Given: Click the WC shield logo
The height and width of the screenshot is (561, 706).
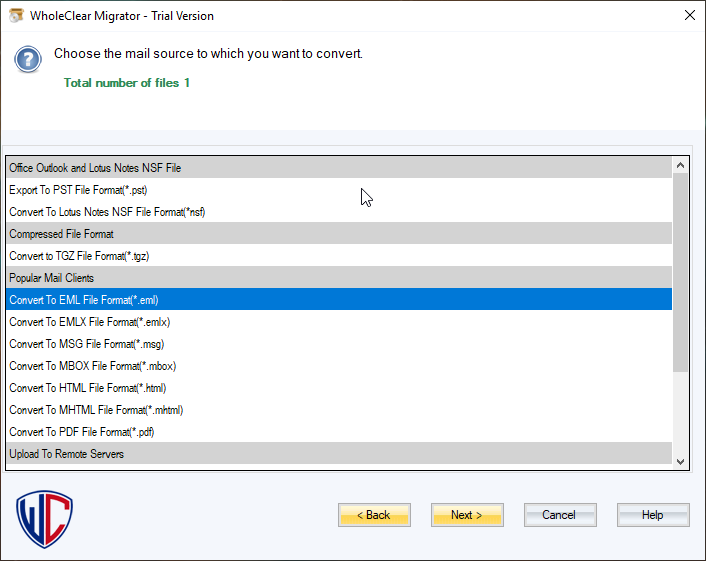Looking at the screenshot, I should pos(45,517).
